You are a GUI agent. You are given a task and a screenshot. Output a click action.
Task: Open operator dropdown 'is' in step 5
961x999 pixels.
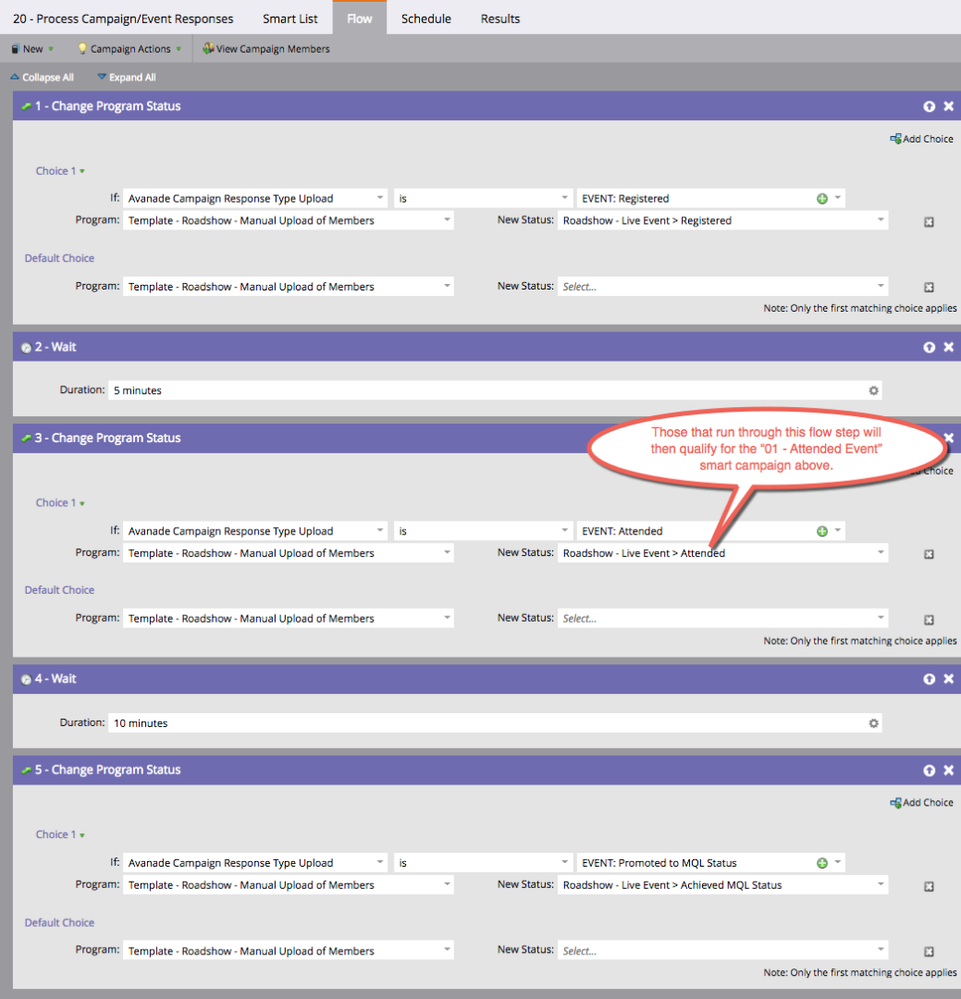483,863
